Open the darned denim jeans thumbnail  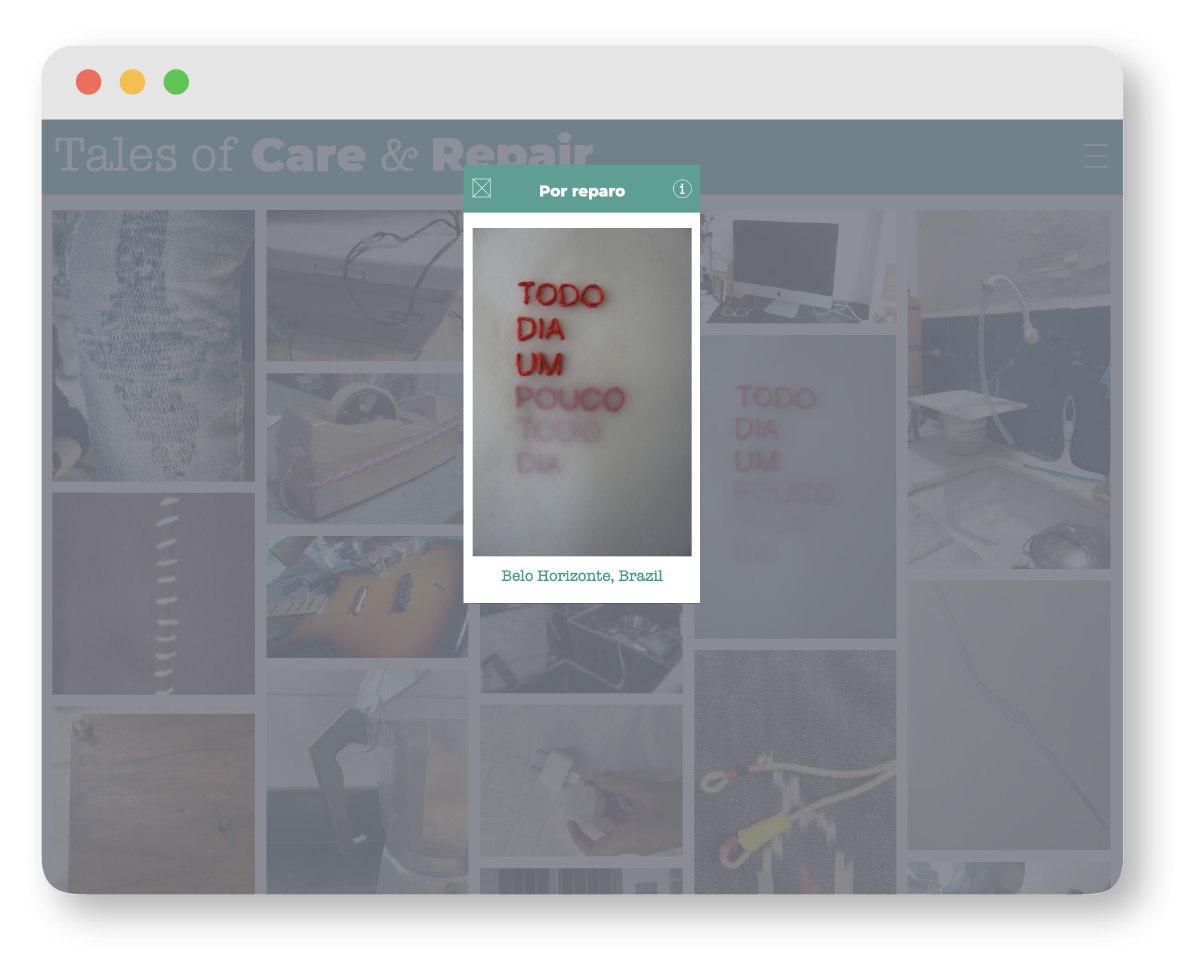click(153, 346)
